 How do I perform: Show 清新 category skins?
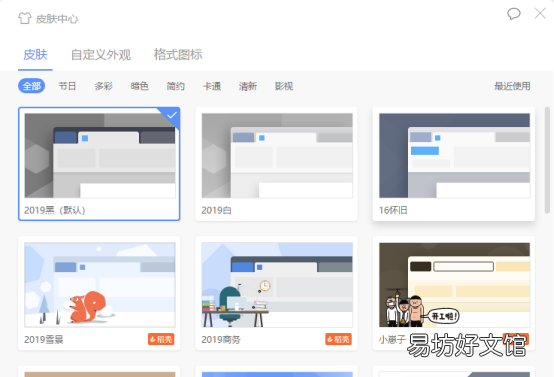click(248, 86)
